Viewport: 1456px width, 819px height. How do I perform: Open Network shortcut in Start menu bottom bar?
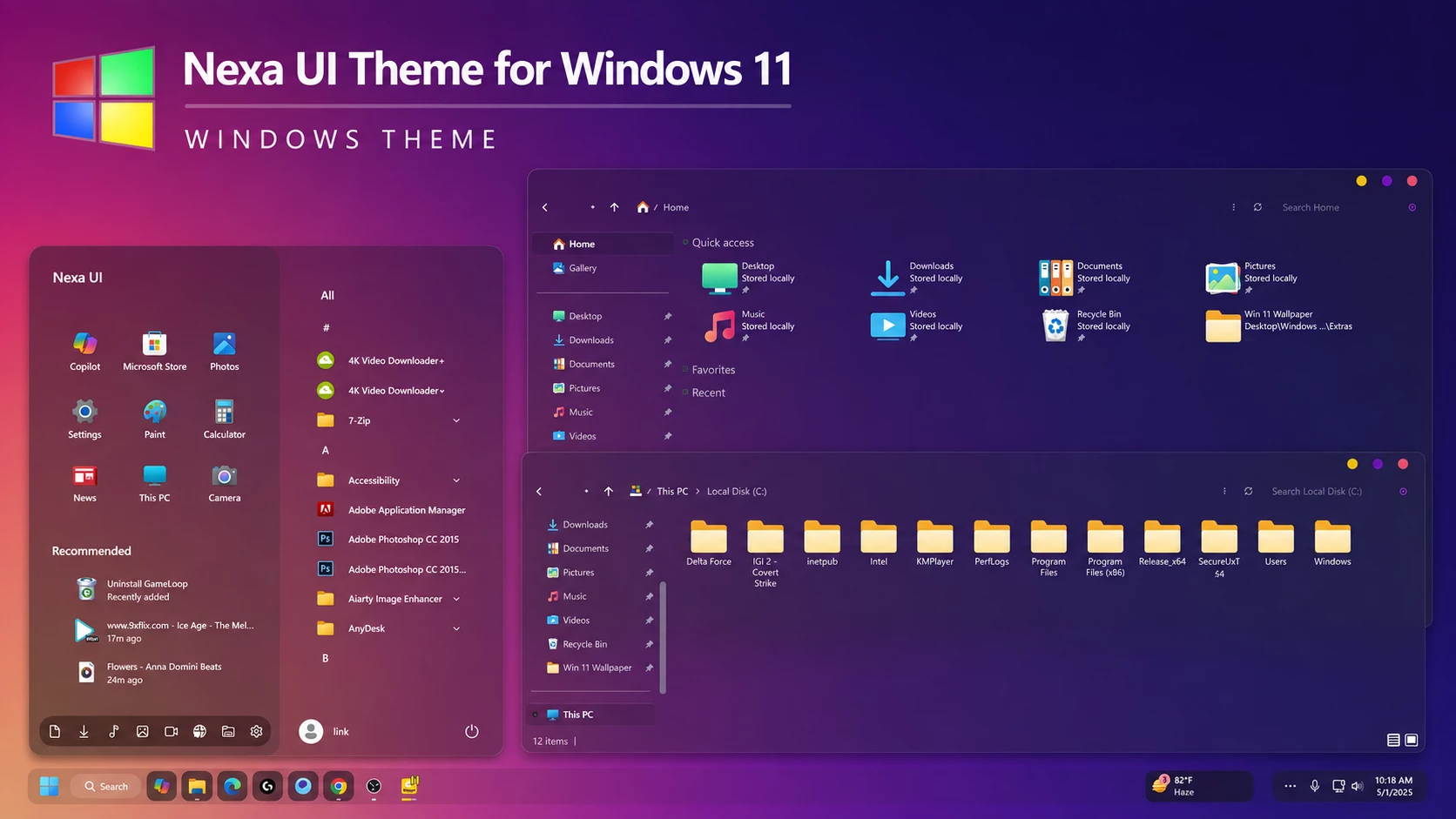[x=199, y=731]
